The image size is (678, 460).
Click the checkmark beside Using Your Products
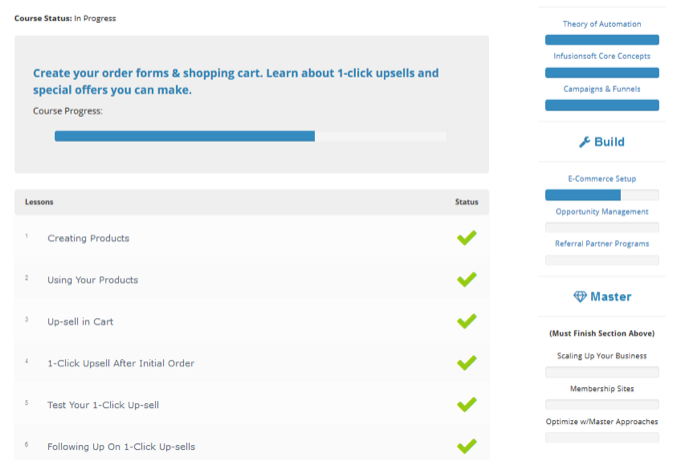click(466, 280)
